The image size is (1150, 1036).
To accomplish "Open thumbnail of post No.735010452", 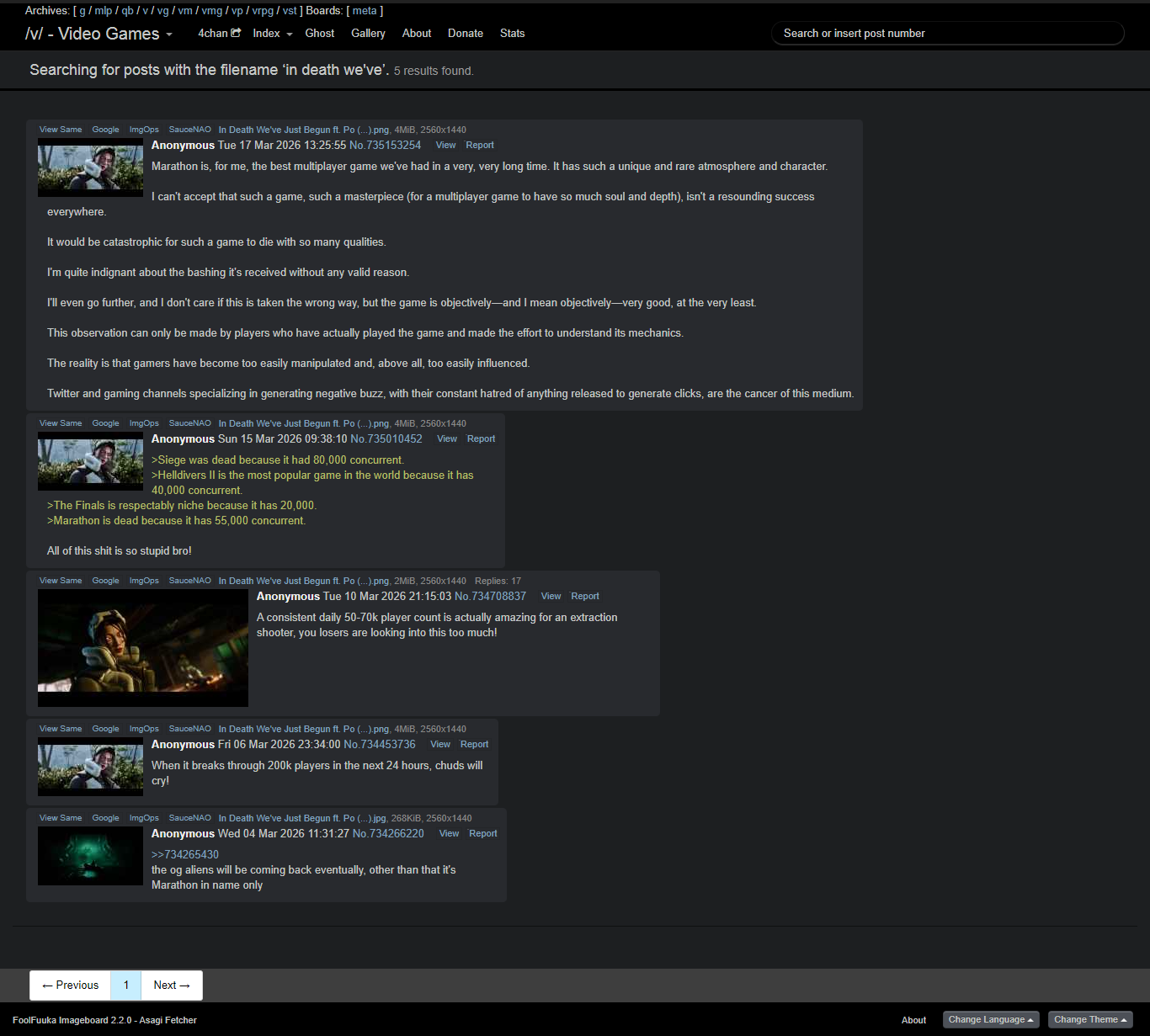I will coord(90,461).
